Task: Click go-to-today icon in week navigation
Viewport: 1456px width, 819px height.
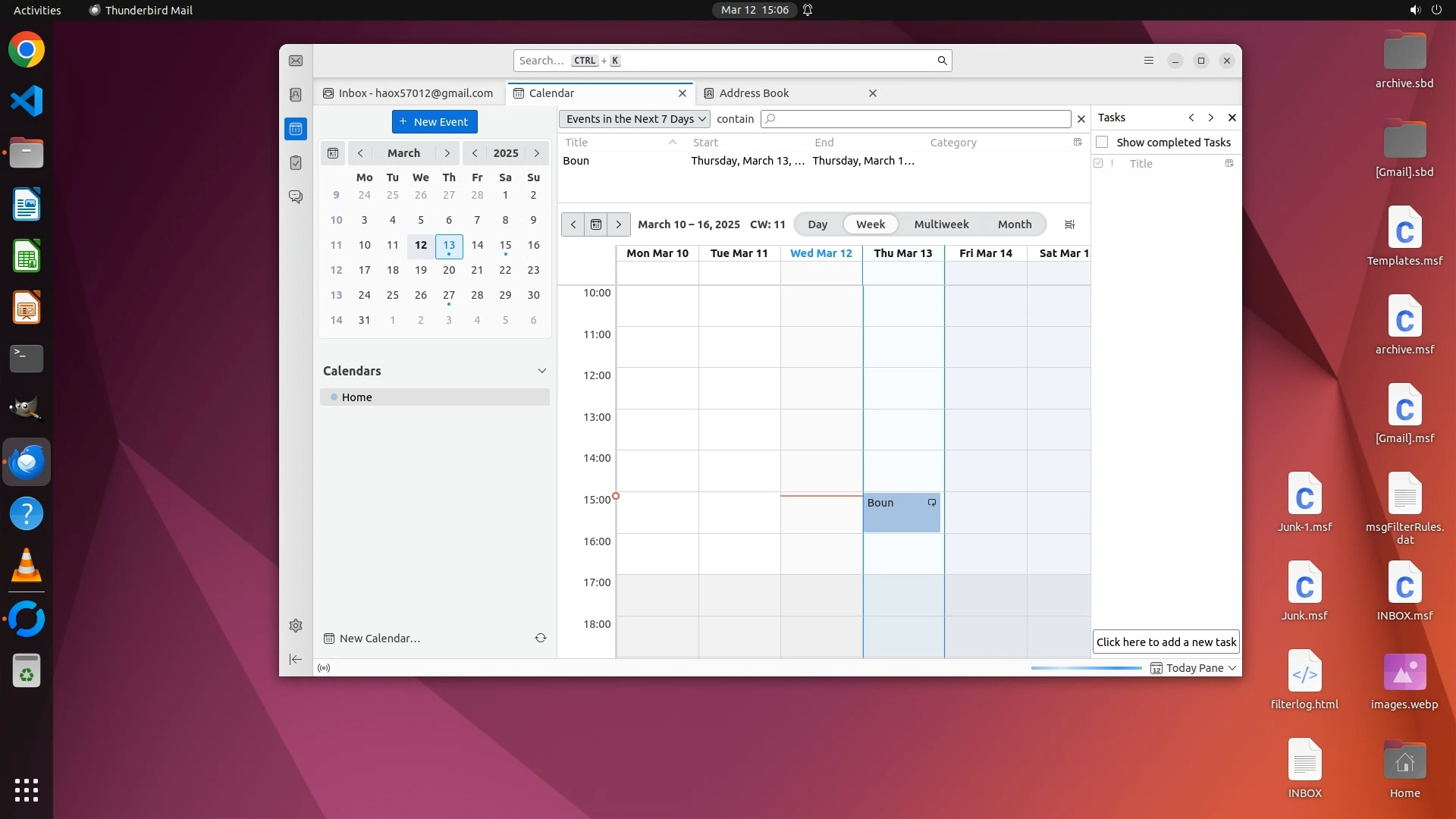Action: pos(596,224)
